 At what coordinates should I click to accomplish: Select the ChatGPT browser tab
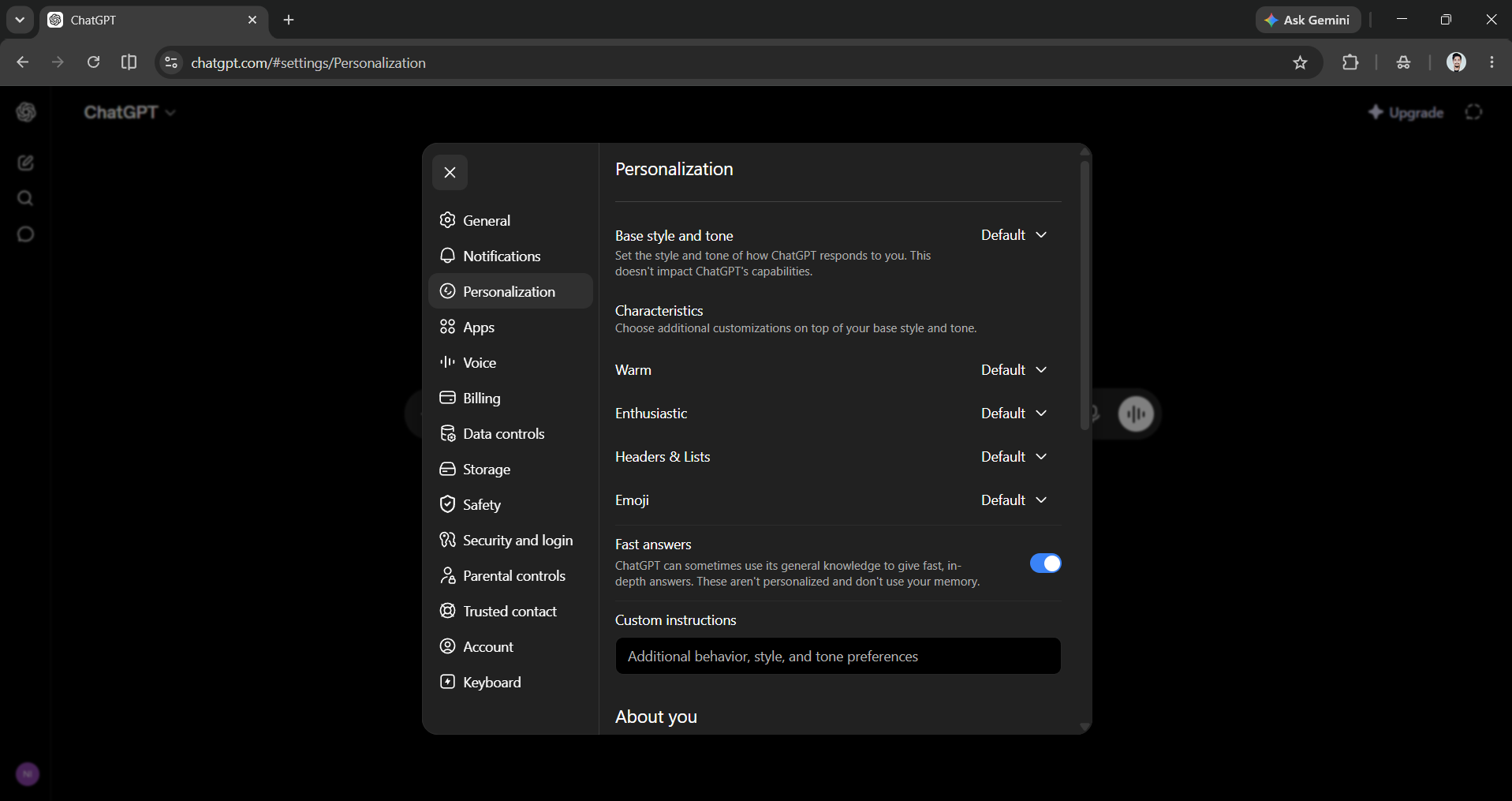[x=154, y=20]
